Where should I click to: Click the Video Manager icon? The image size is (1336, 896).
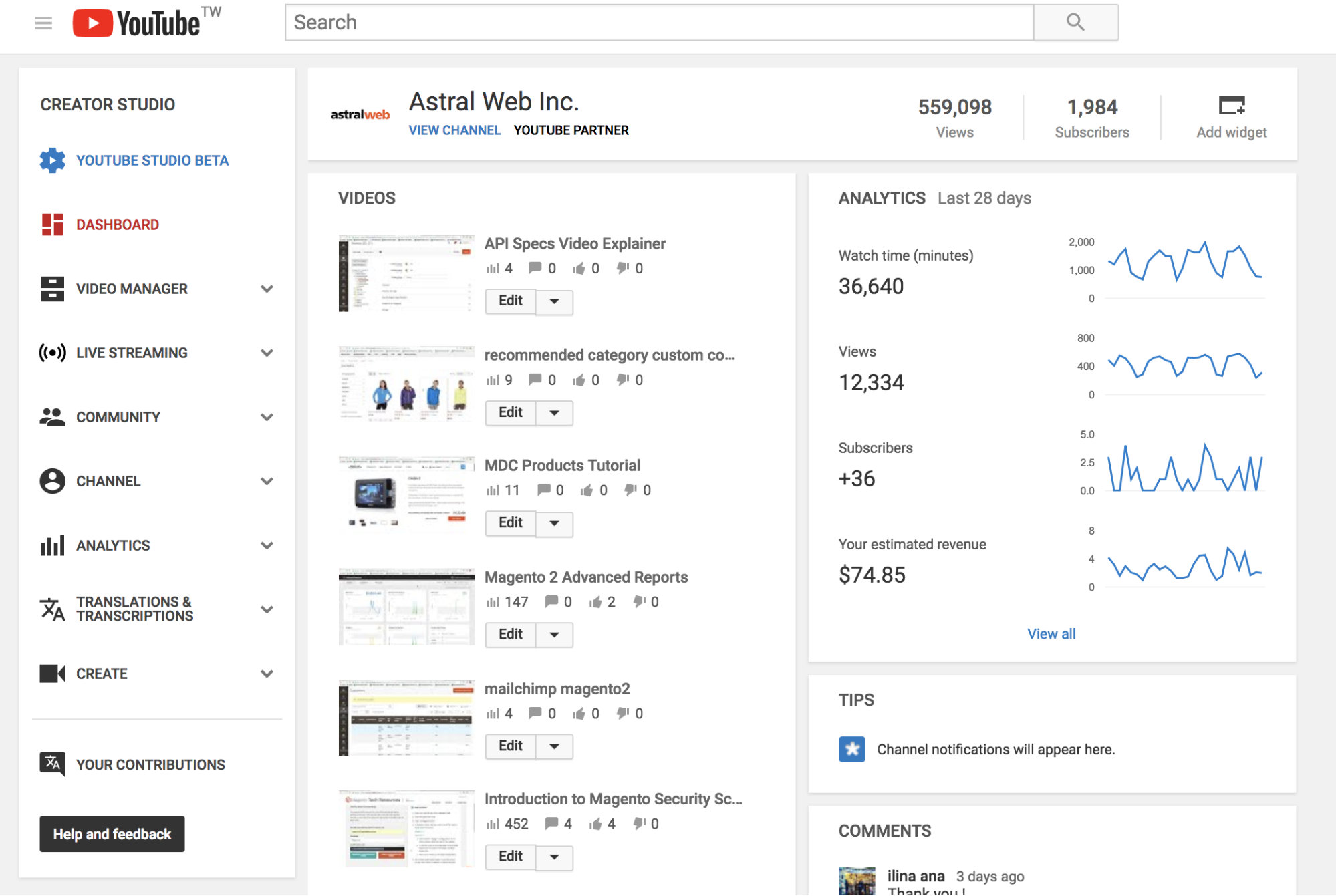point(52,289)
